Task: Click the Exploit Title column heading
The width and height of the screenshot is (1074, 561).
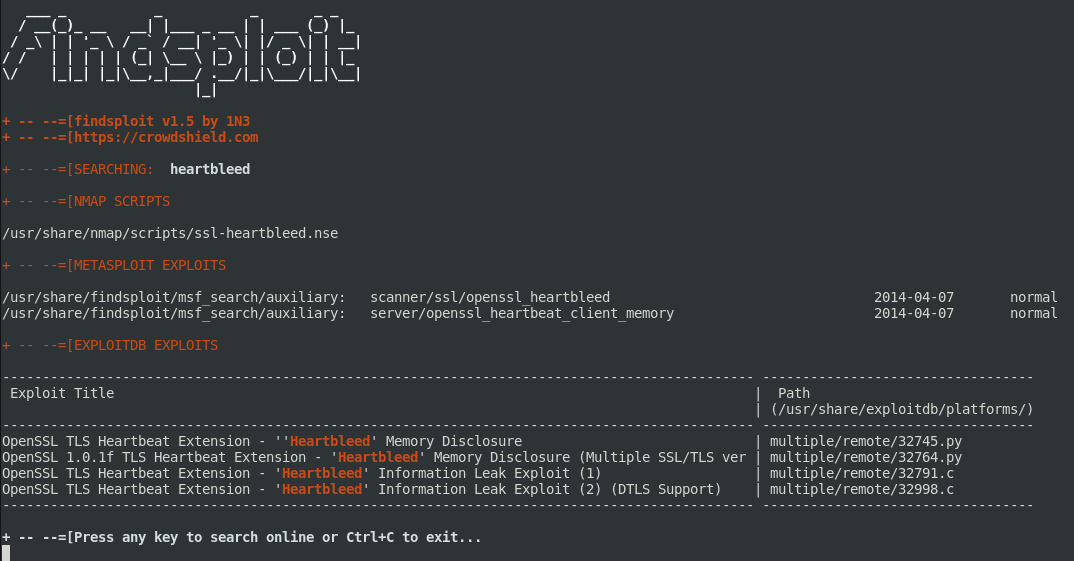Action: point(62,393)
